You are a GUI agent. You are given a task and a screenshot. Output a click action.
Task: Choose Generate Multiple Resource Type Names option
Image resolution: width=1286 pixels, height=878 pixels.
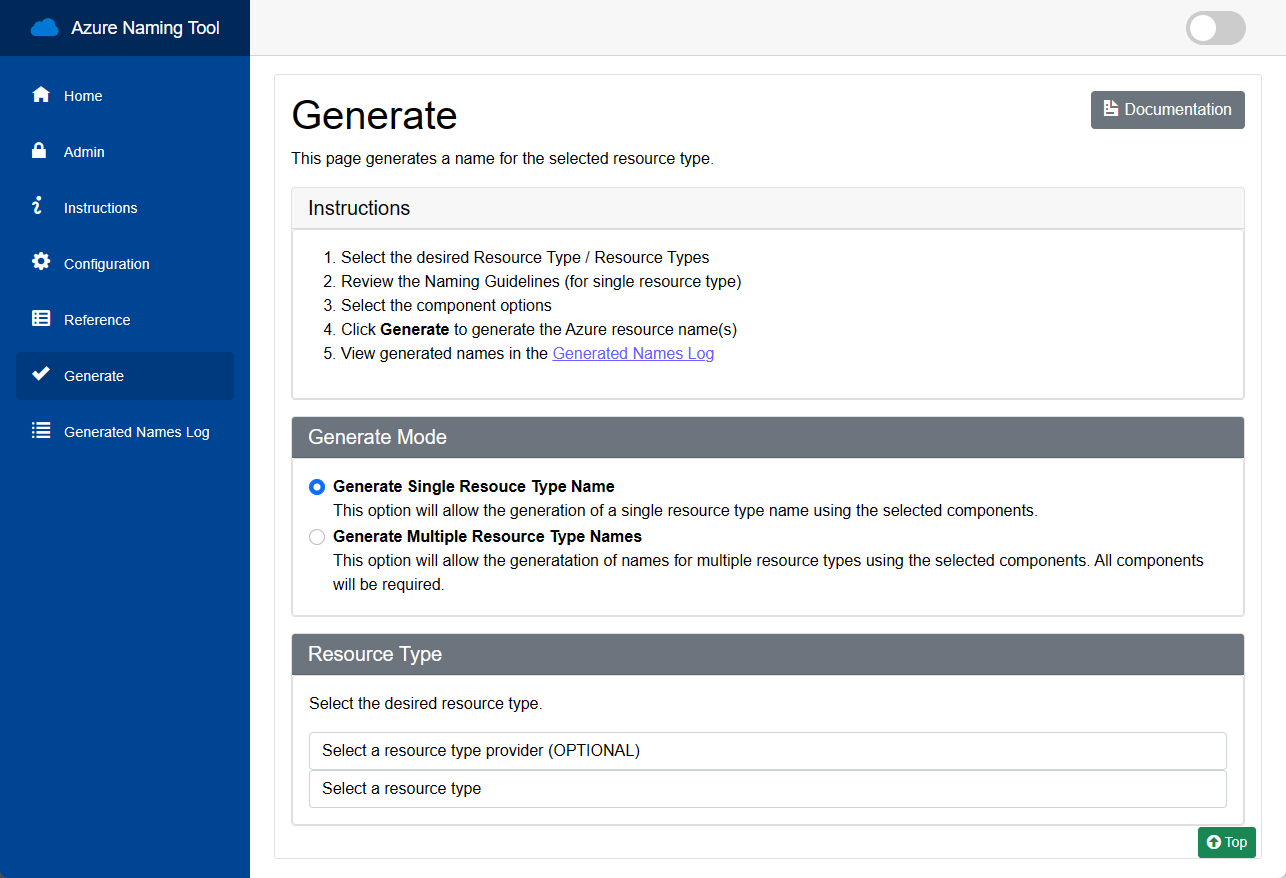click(316, 537)
